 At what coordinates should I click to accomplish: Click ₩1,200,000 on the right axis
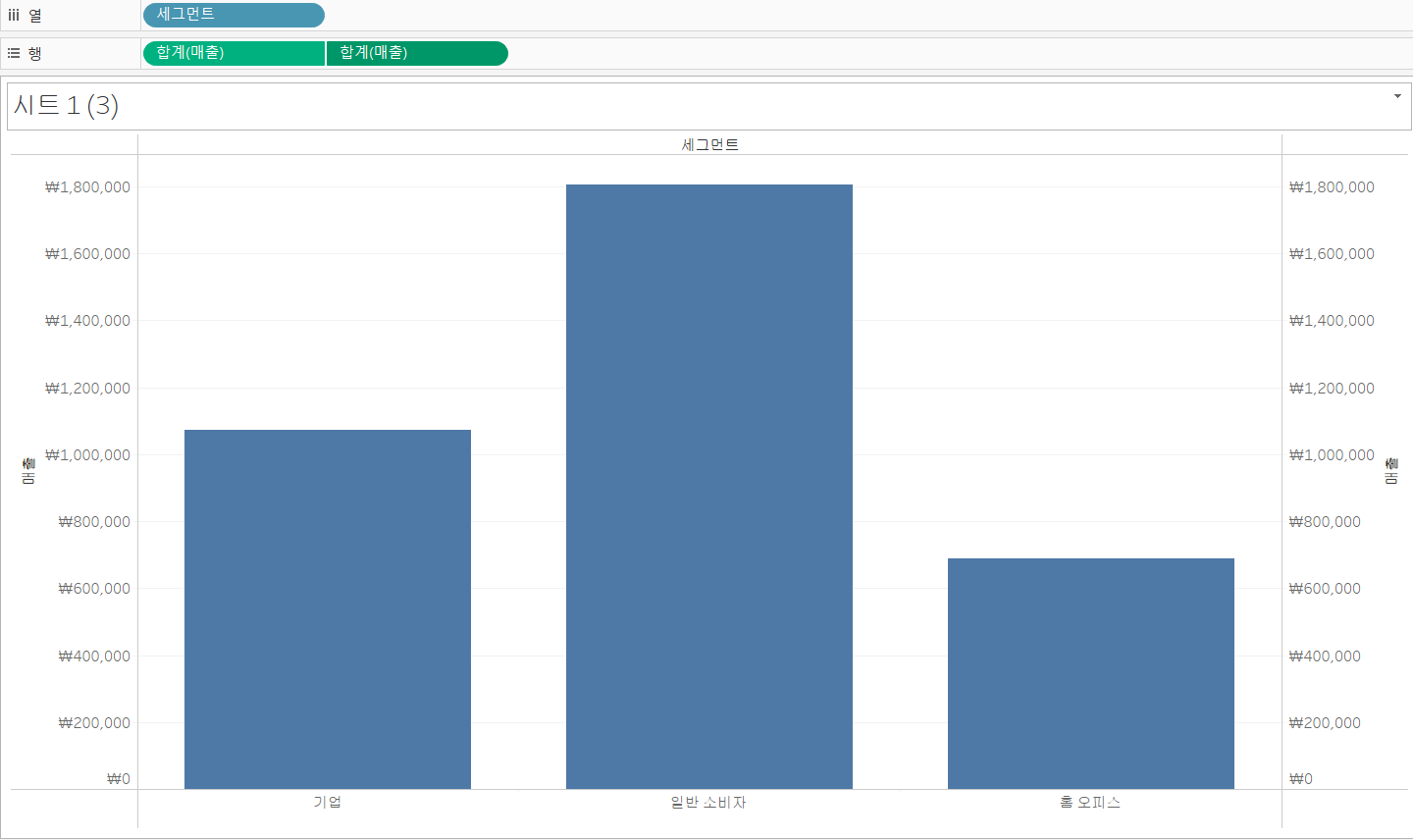click(x=1332, y=388)
